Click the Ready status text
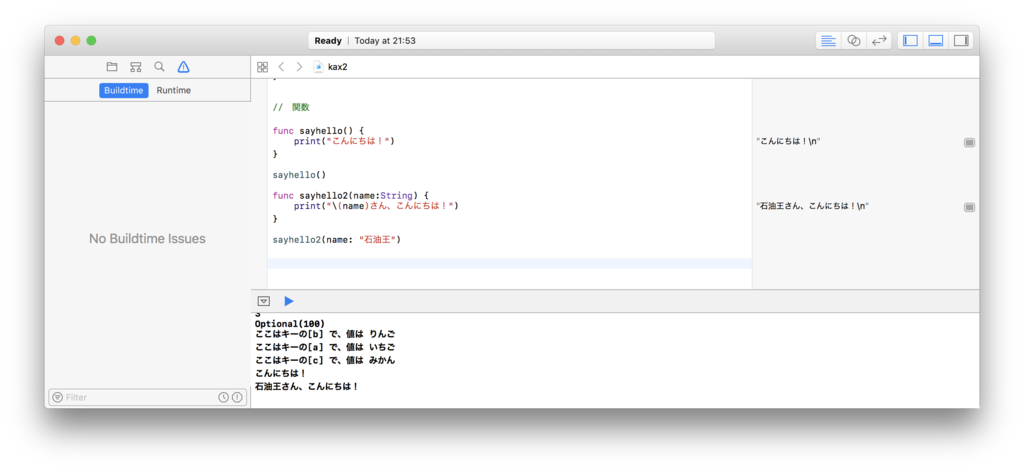1024x472 pixels. tap(328, 40)
